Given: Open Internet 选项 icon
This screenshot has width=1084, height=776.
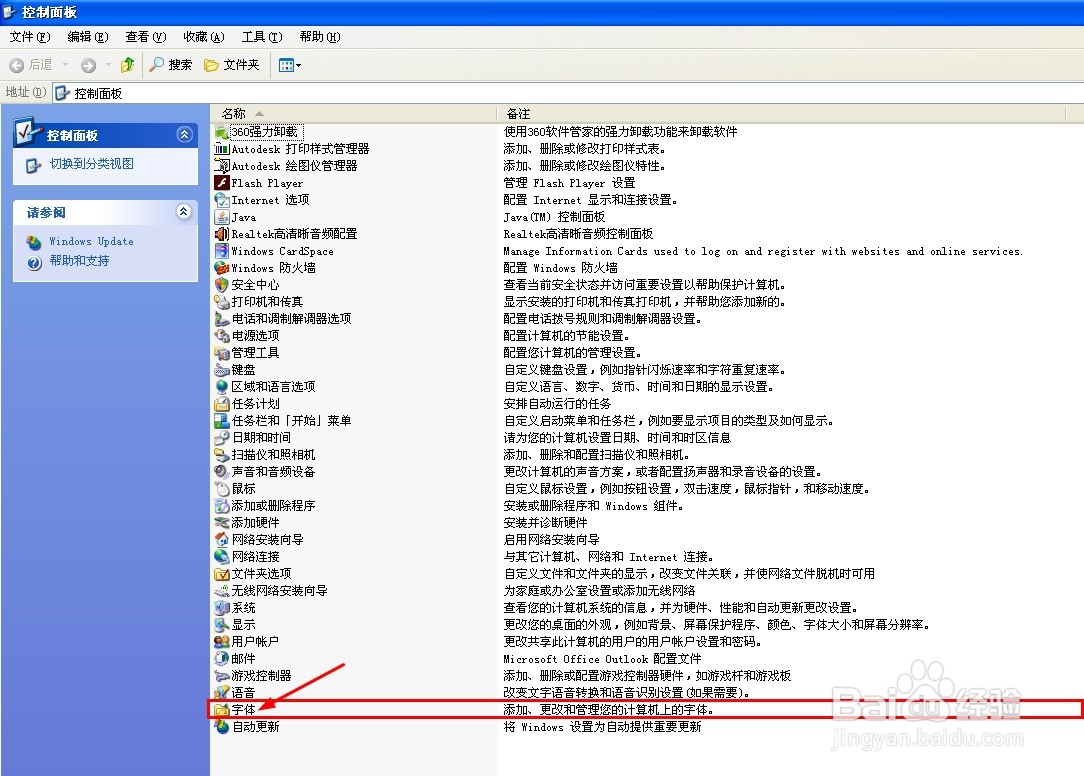Looking at the screenshot, I should 221,200.
